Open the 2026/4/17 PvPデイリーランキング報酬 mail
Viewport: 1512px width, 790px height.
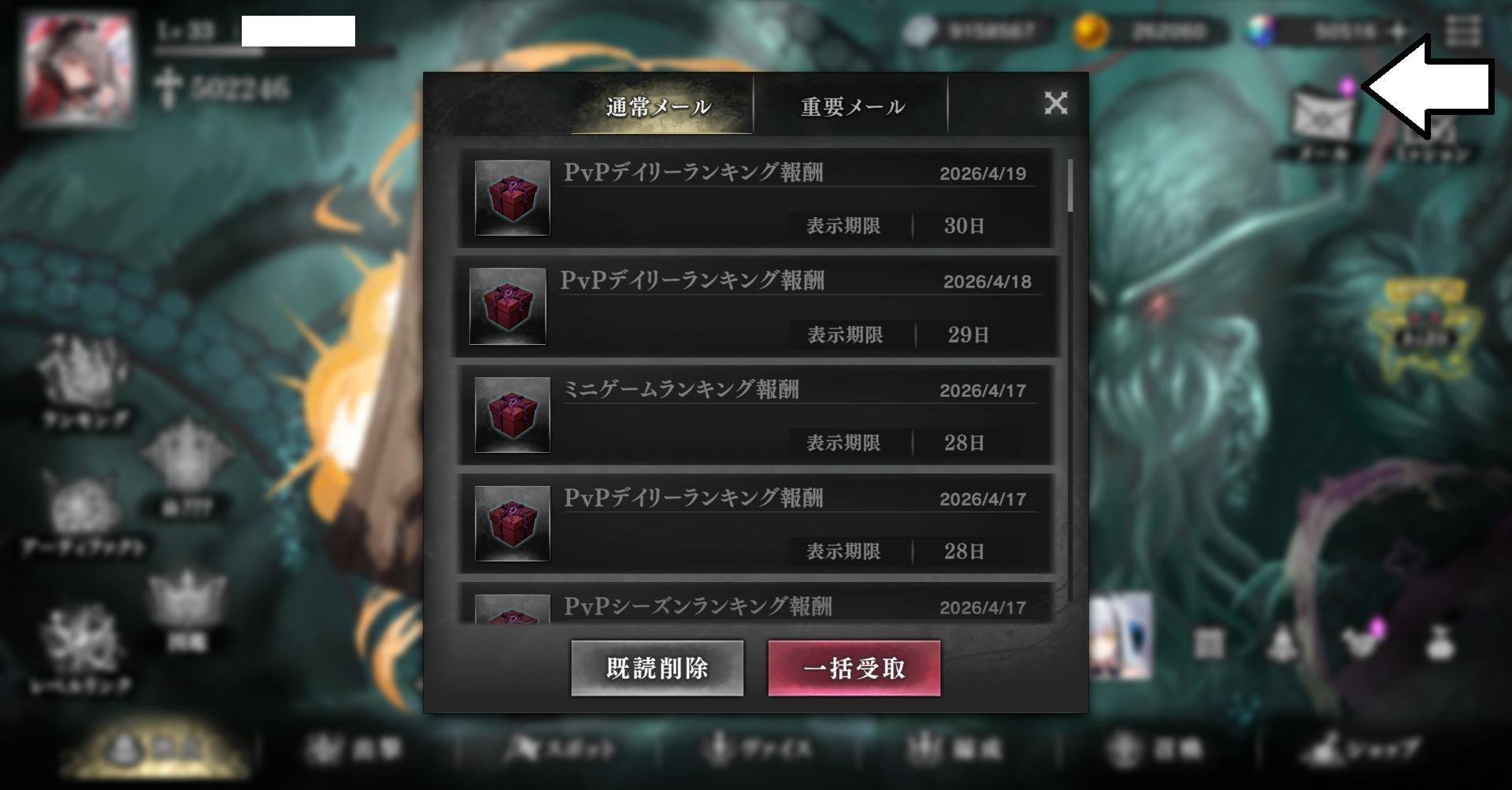point(756,524)
